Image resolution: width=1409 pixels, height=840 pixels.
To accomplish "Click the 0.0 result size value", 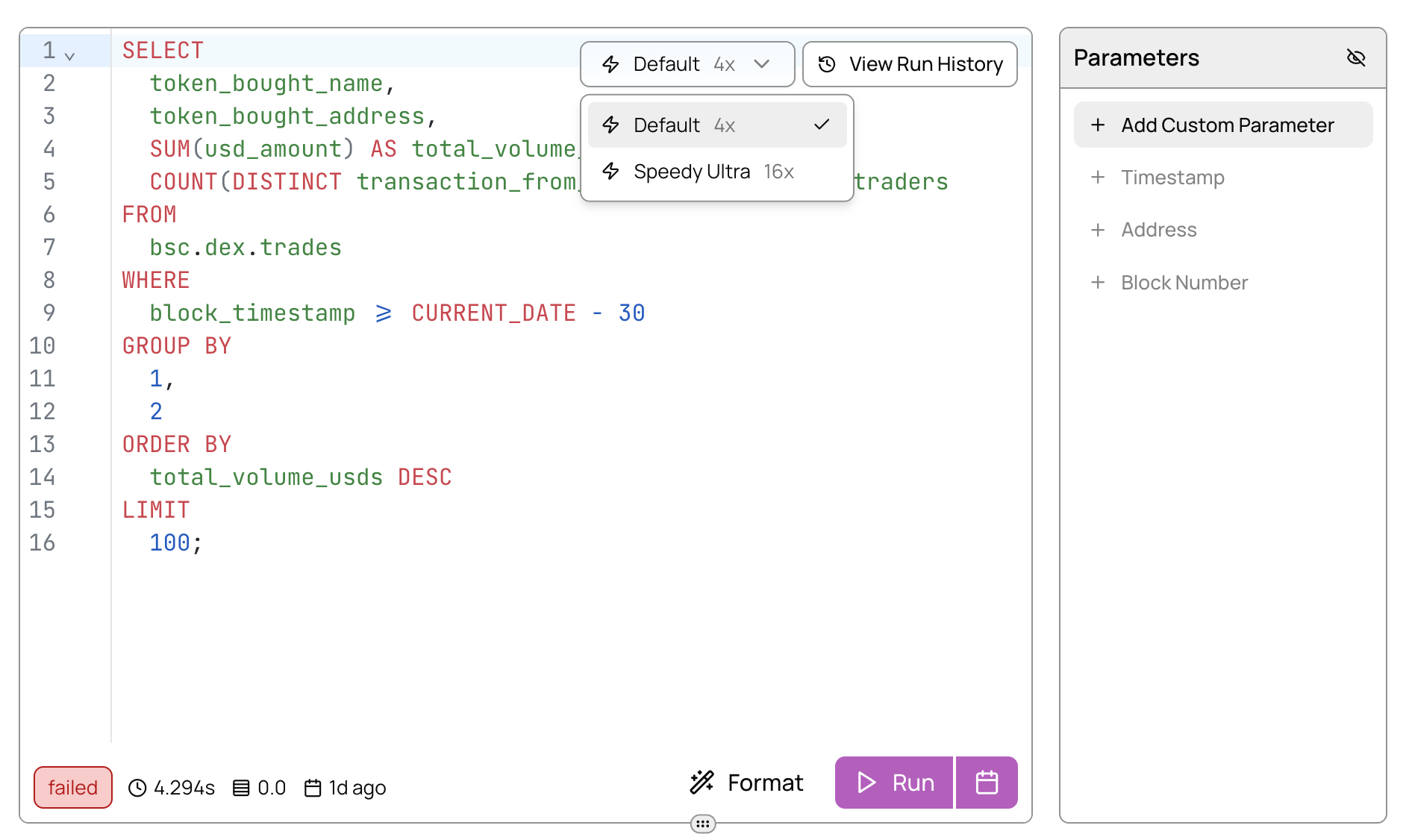I will point(272,788).
